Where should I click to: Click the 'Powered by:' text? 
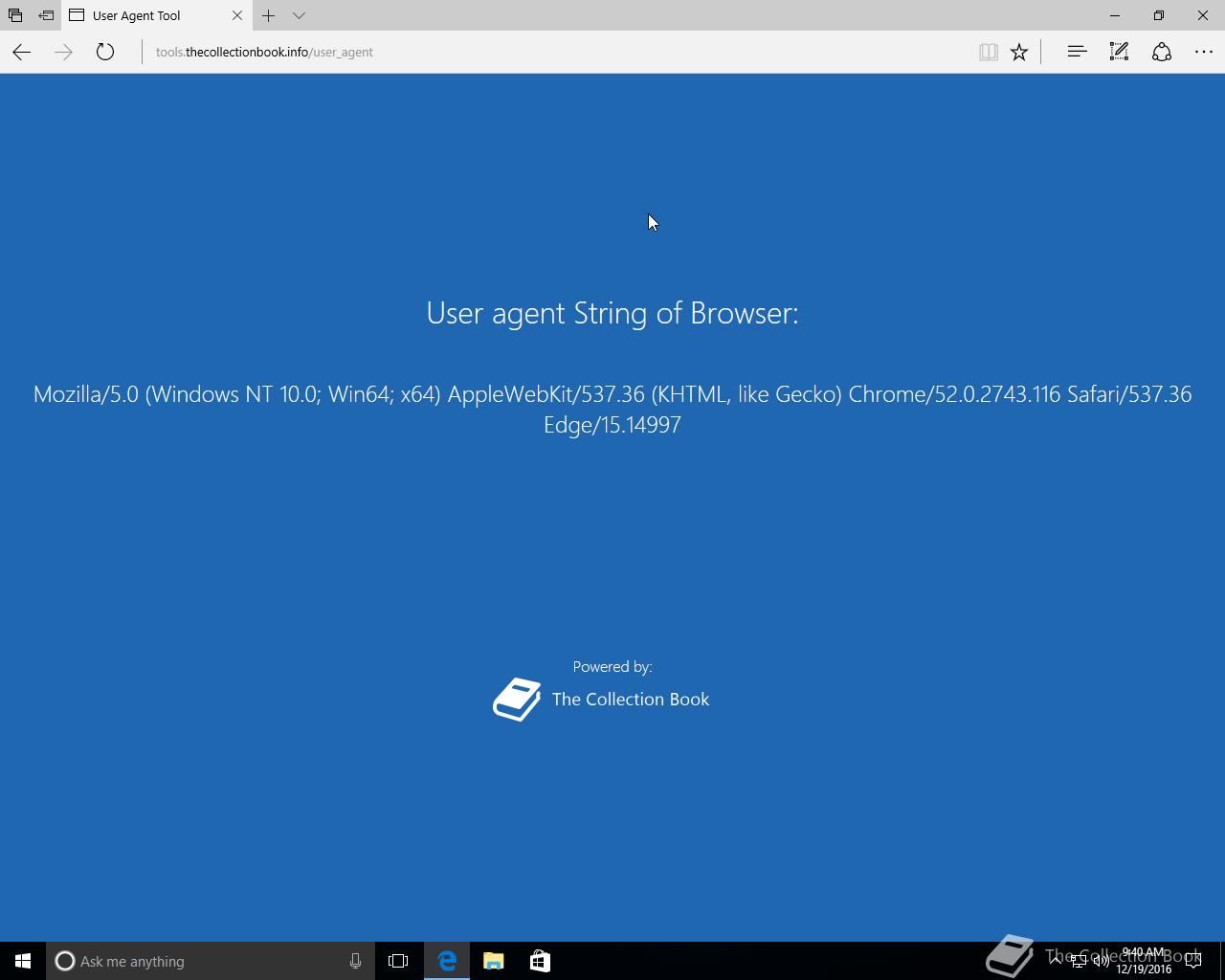(x=612, y=667)
